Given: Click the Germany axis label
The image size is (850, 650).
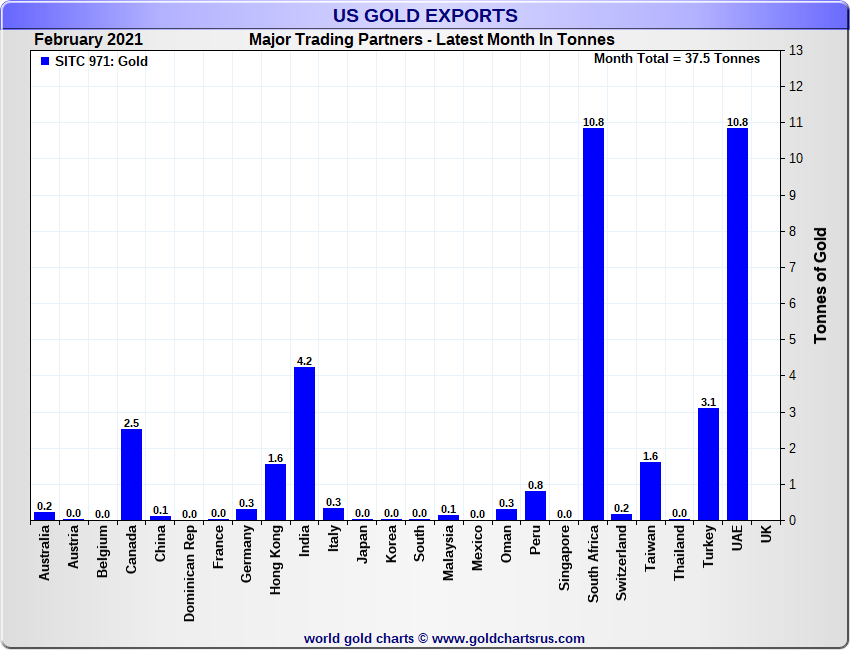Looking at the screenshot, I should [x=247, y=554].
